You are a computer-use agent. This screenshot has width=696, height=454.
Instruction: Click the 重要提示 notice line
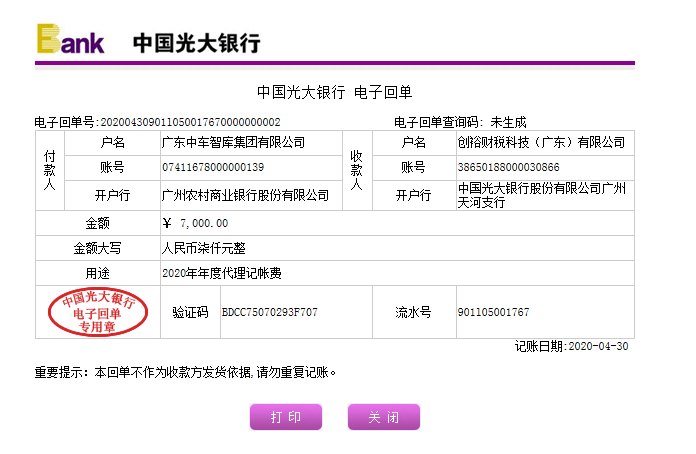[x=185, y=372]
